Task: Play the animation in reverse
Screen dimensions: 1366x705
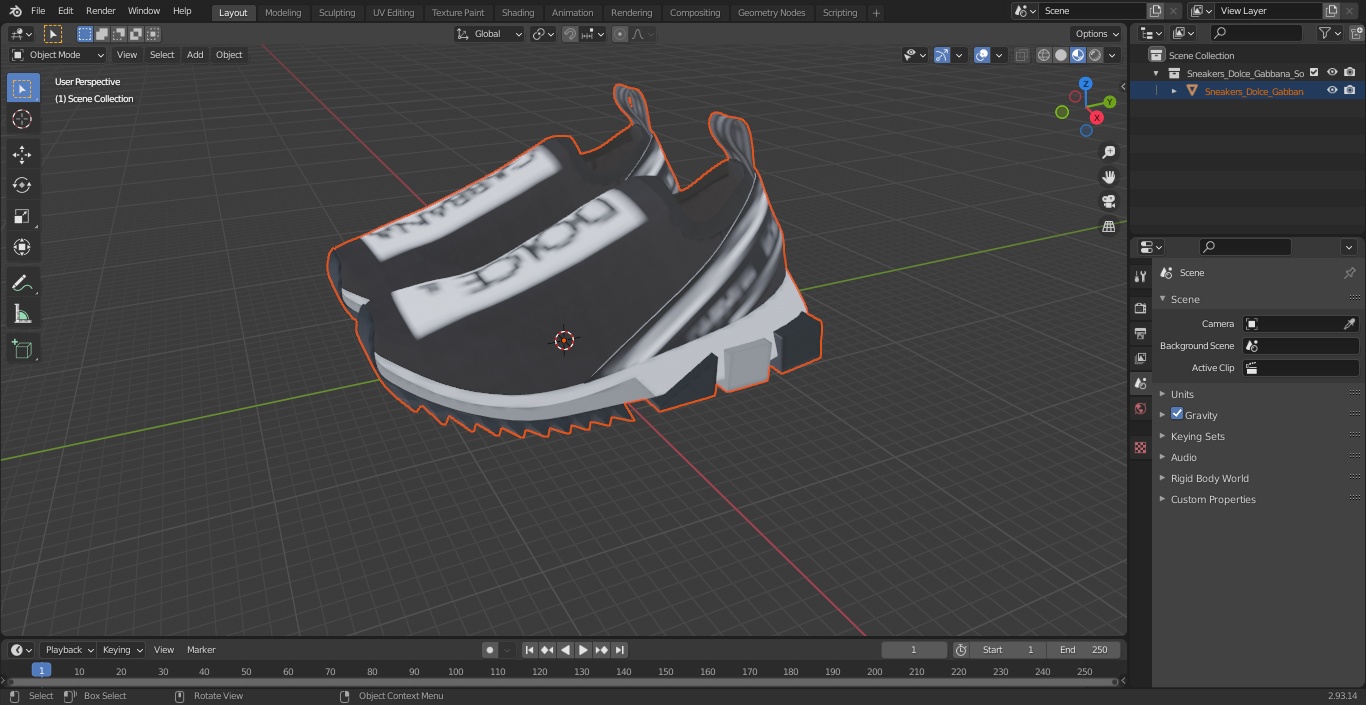Action: tap(565, 650)
